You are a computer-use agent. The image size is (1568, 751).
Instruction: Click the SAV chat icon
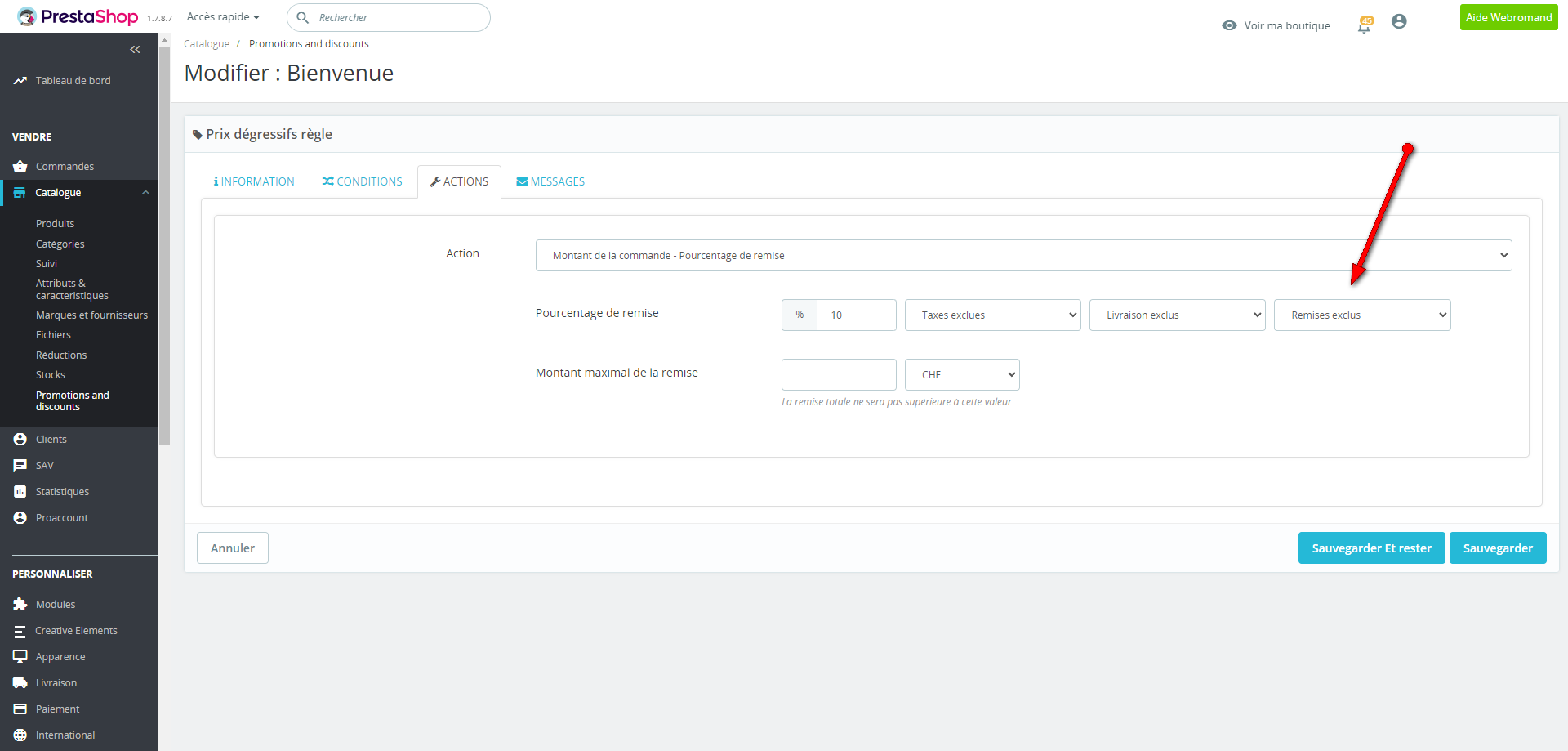coord(20,466)
